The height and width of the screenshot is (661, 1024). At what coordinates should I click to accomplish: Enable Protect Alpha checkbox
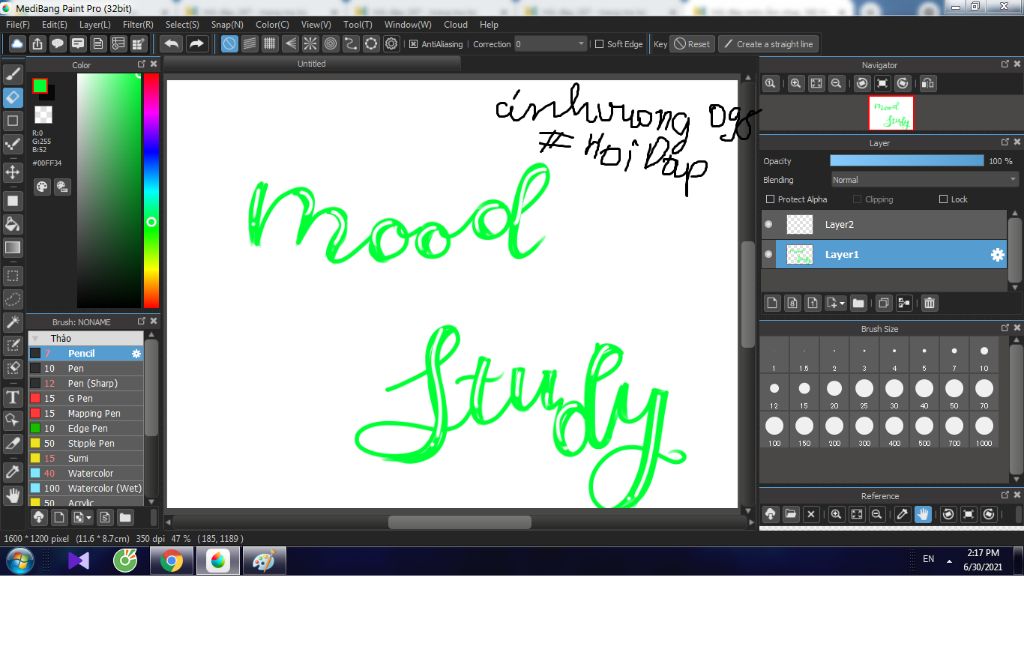770,199
